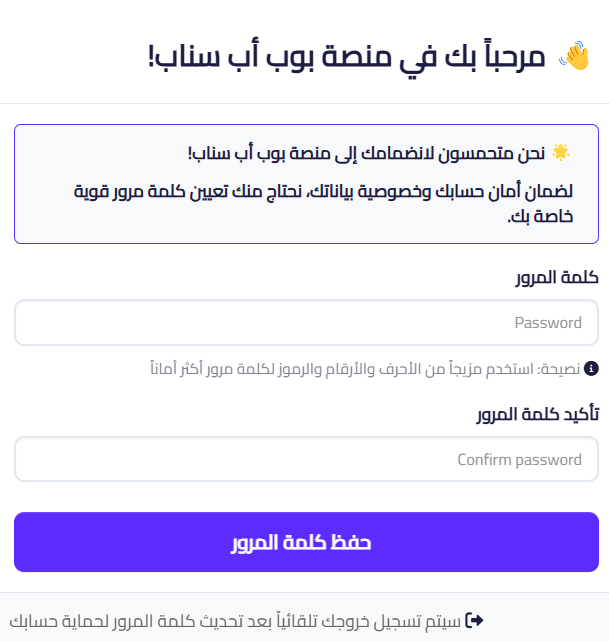This screenshot has height=641, width=609.
Task: Click بوب أب سناب in the main heading
Action: [x=233, y=56]
